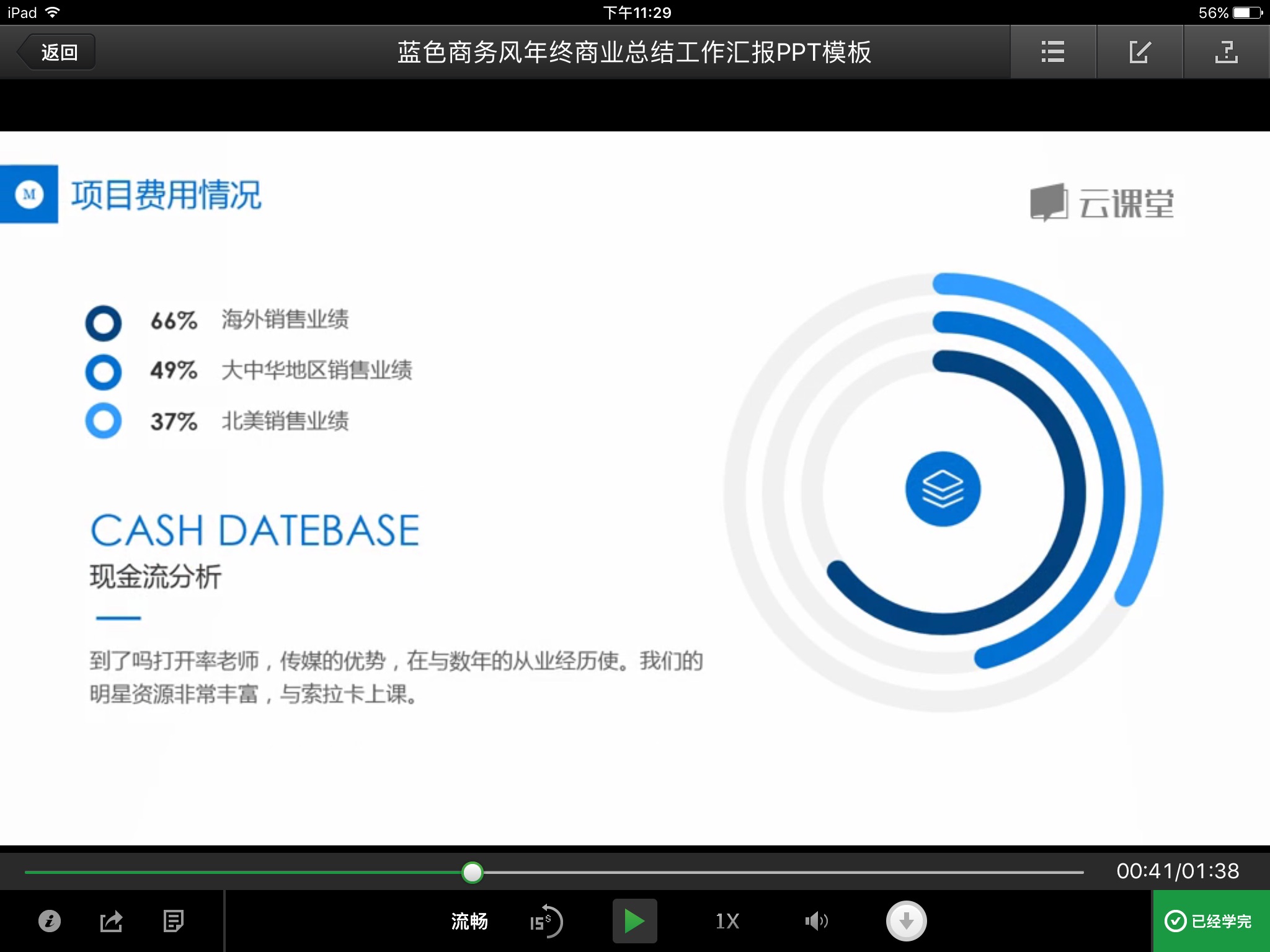
Task: Tap the 返回 back button
Action: (57, 52)
